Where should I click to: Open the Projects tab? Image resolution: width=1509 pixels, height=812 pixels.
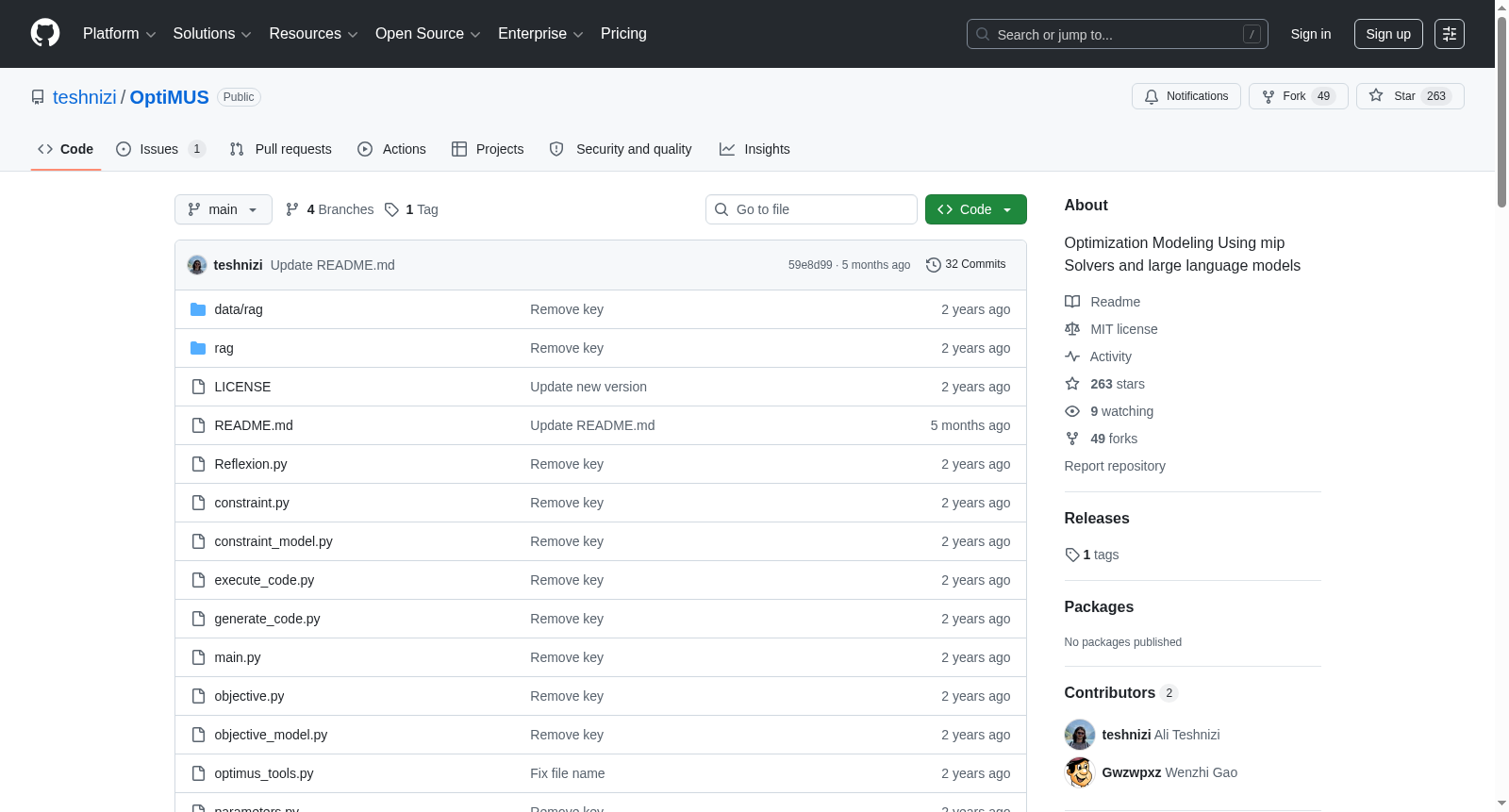click(x=488, y=149)
